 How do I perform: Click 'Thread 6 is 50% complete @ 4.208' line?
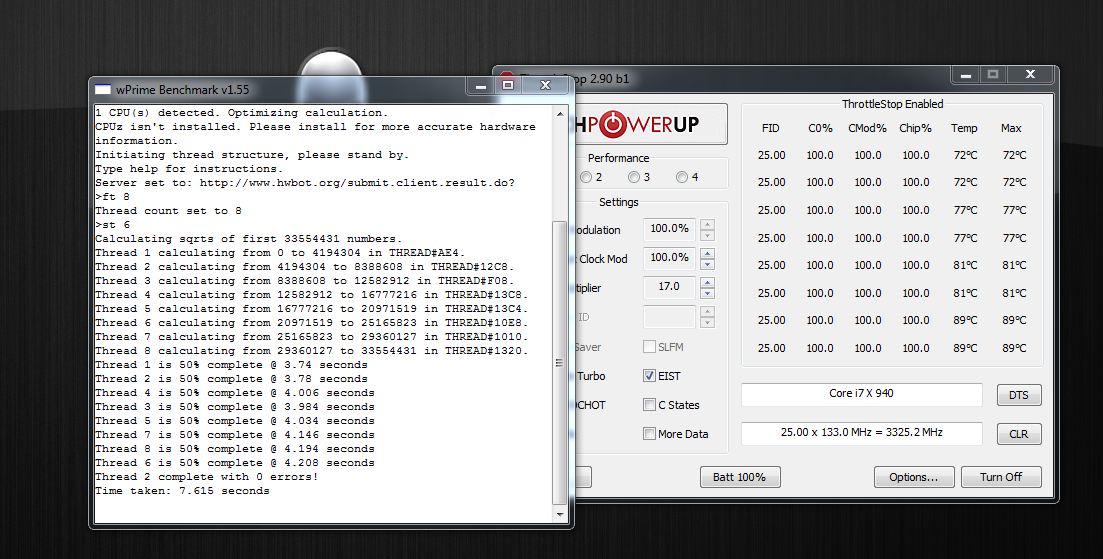235,463
